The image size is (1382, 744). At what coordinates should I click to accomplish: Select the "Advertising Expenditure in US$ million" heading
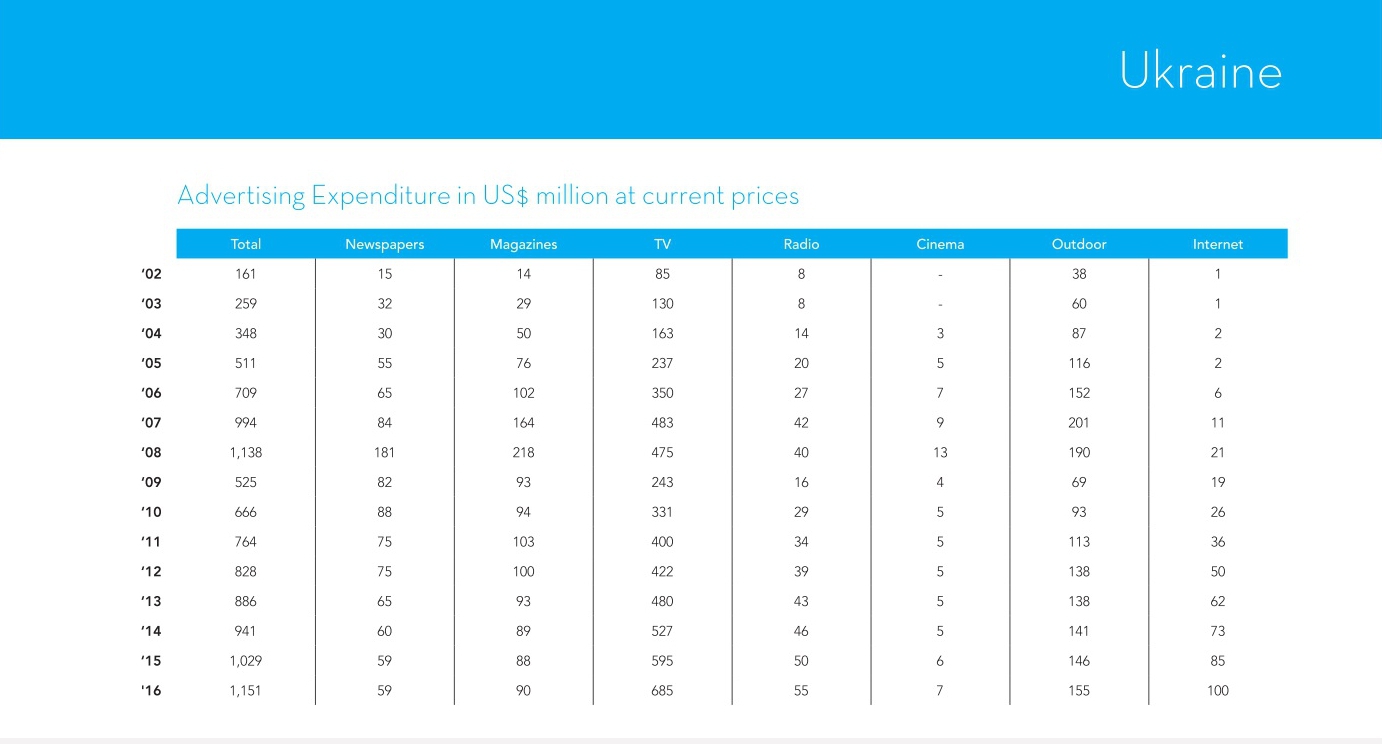[488, 195]
